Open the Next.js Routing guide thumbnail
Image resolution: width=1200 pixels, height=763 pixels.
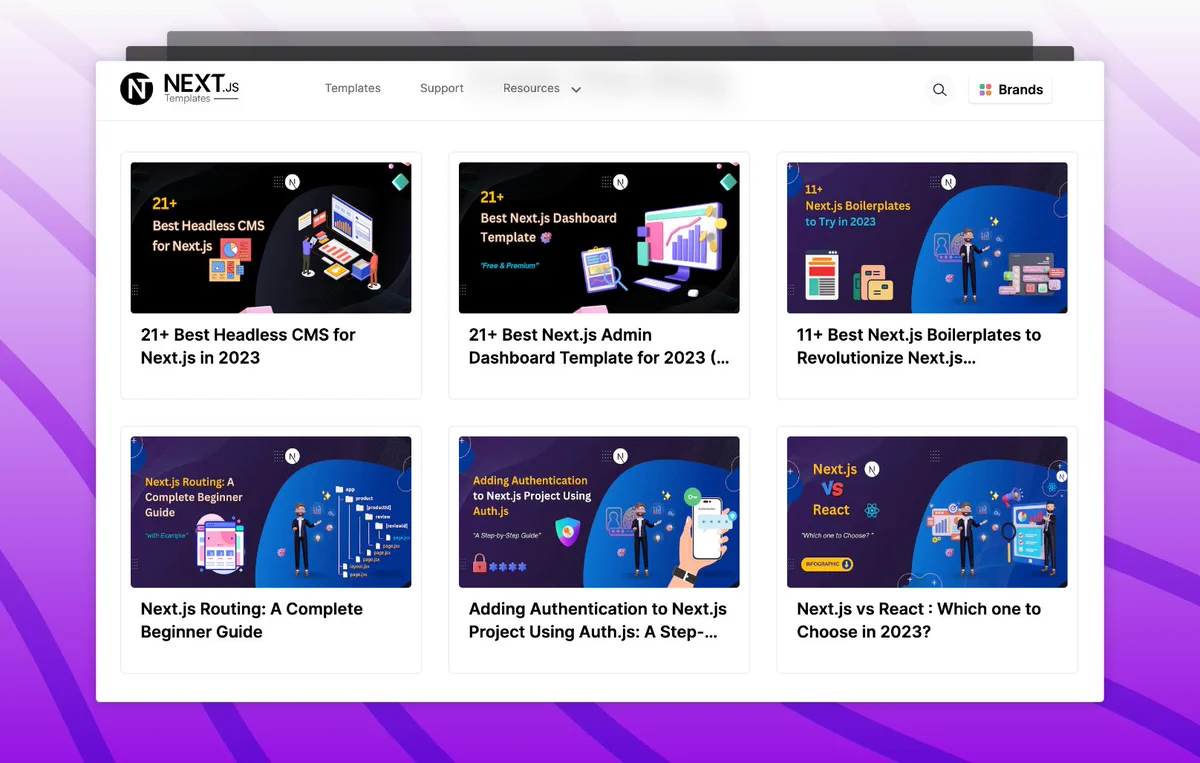(271, 512)
